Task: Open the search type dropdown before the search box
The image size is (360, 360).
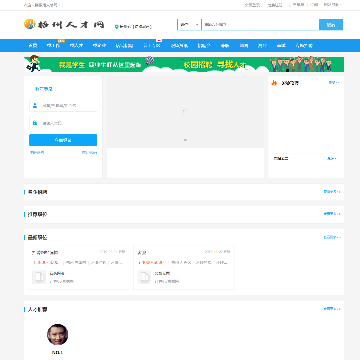Action: [x=189, y=25]
